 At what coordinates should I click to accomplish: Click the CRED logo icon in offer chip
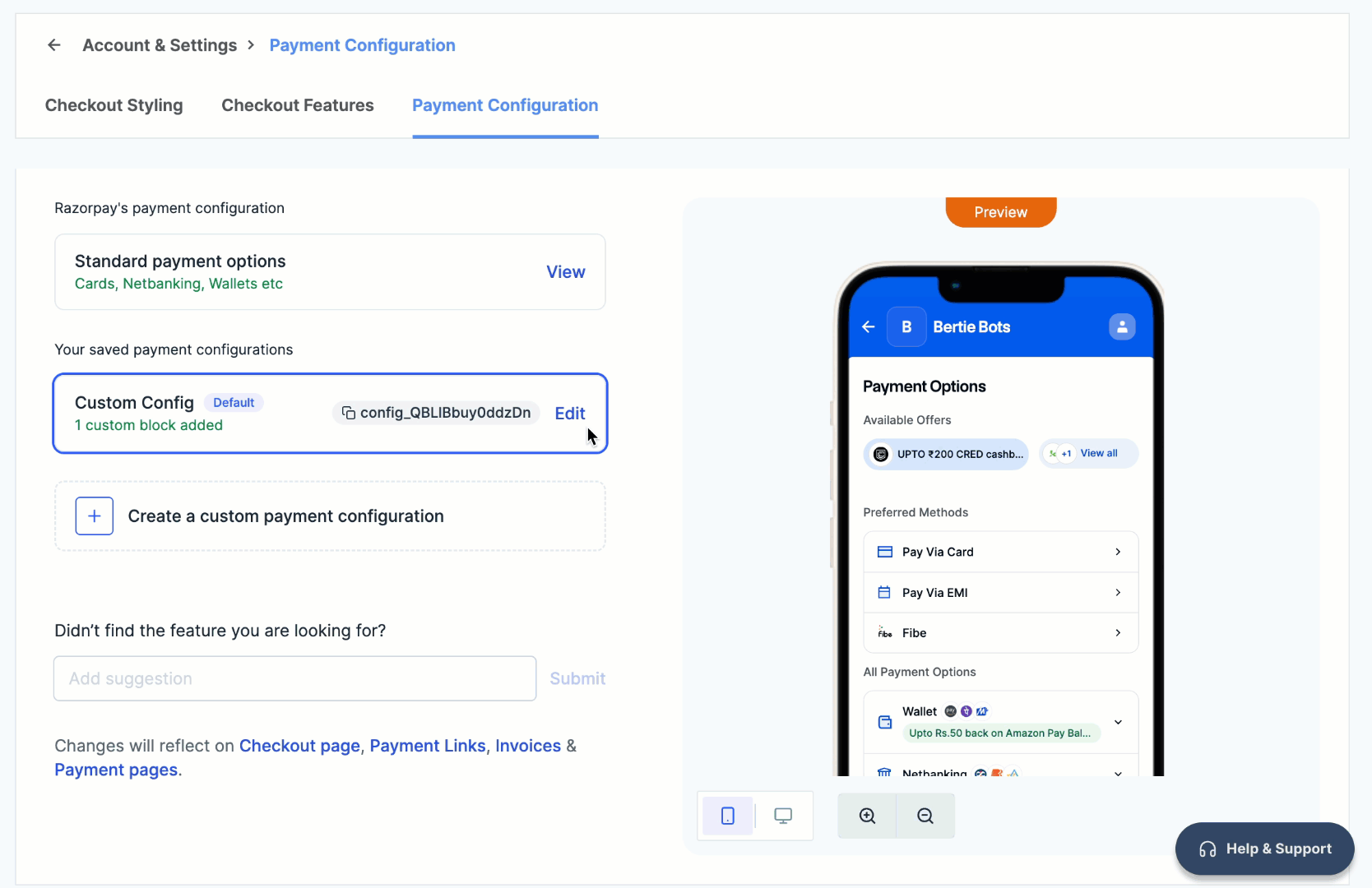point(881,454)
